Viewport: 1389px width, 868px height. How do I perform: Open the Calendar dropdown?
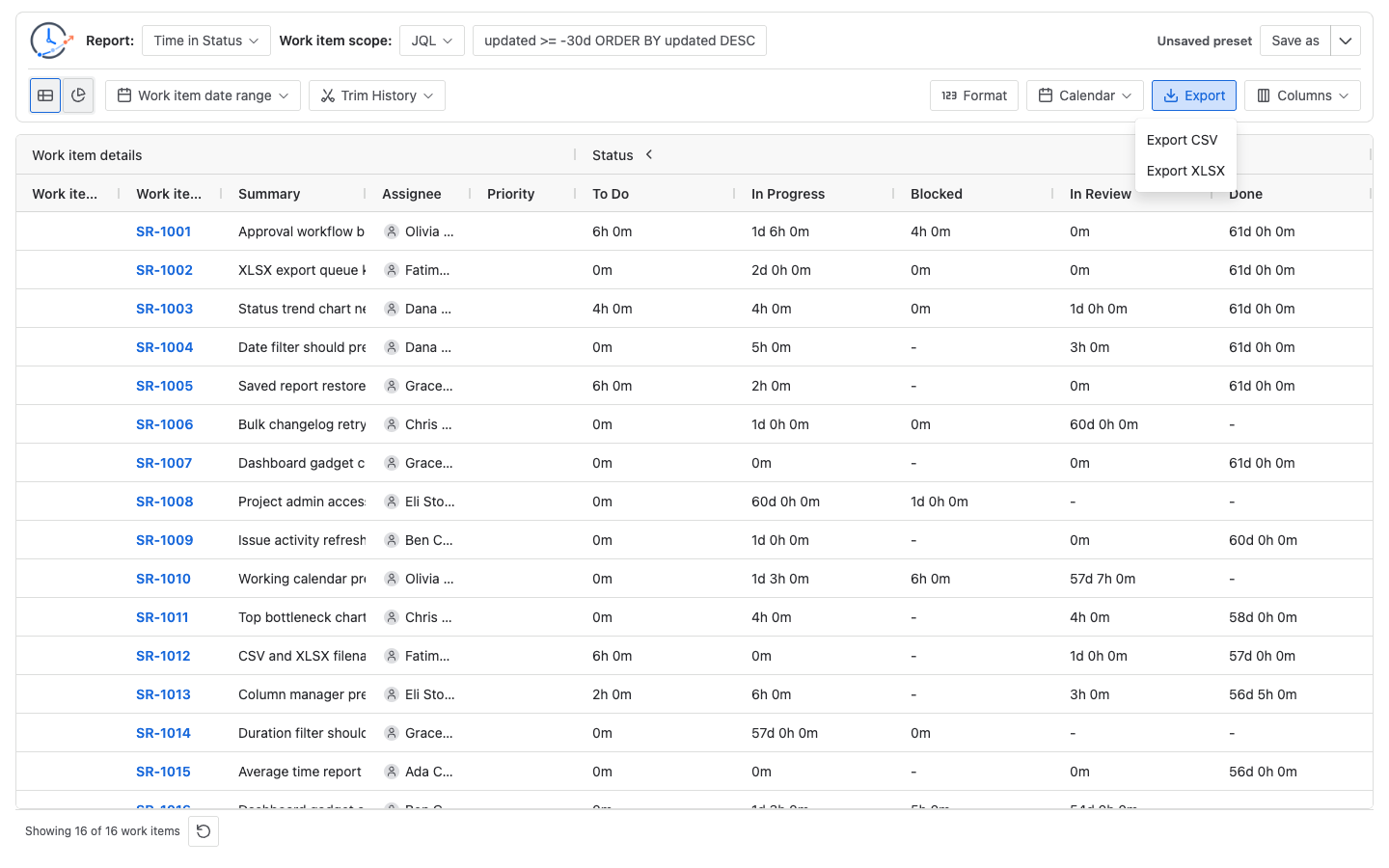tap(1085, 95)
